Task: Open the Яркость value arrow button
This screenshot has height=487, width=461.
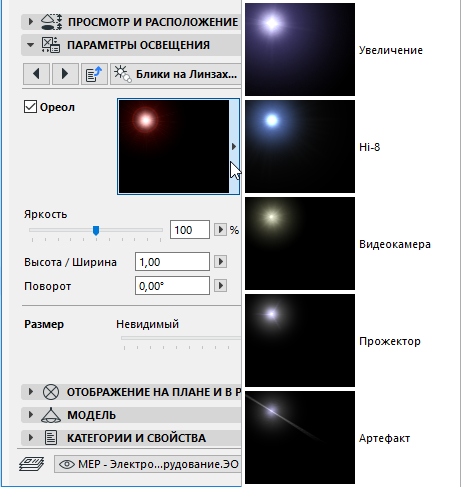Action: (x=220, y=230)
